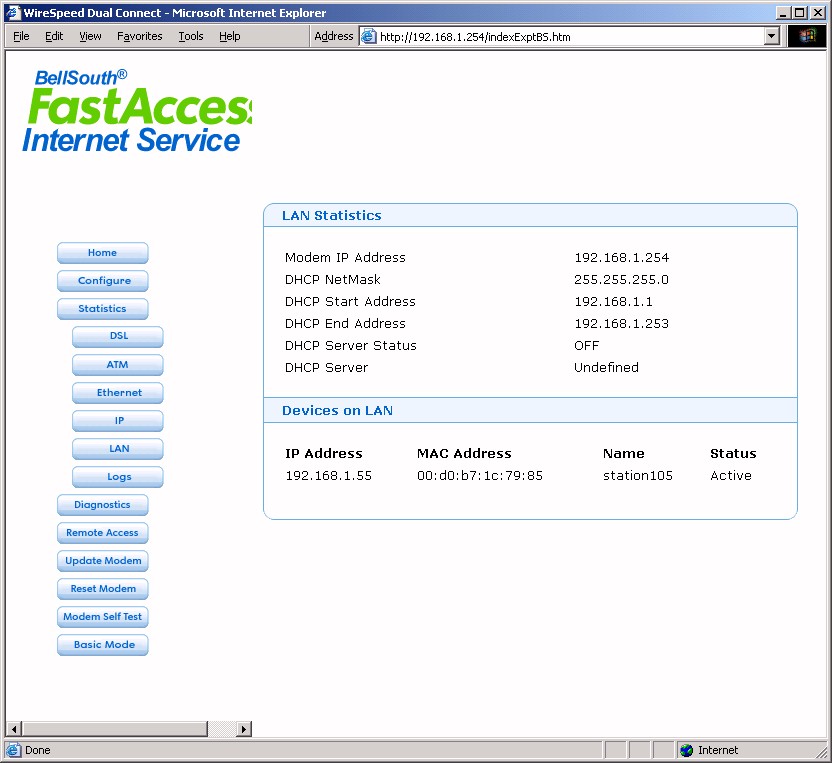Image resolution: width=832 pixels, height=763 pixels.
Task: Click device IP address 192.168.1.55
Action: click(328, 476)
